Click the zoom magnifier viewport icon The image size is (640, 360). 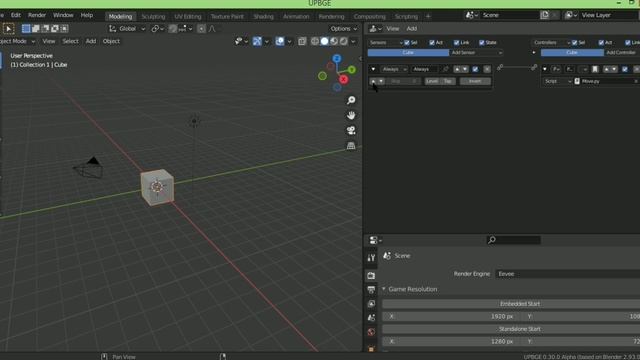pyautogui.click(x=351, y=100)
